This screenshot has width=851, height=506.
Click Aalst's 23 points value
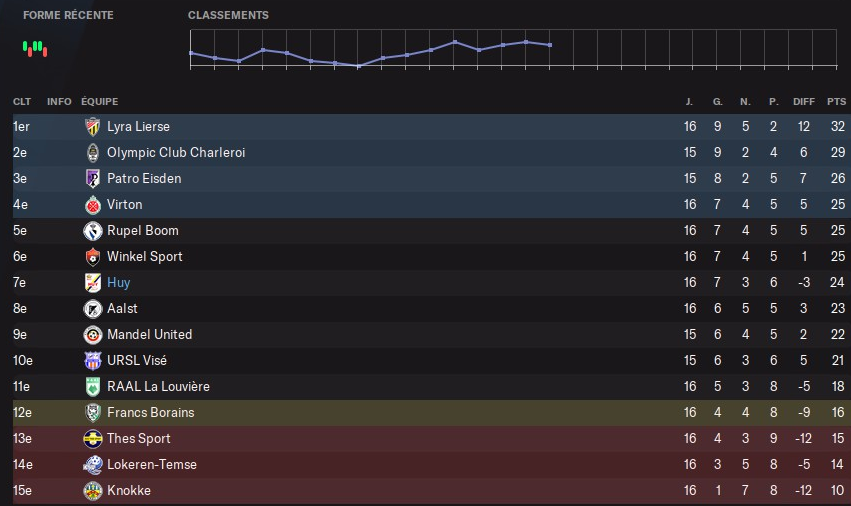[837, 309]
